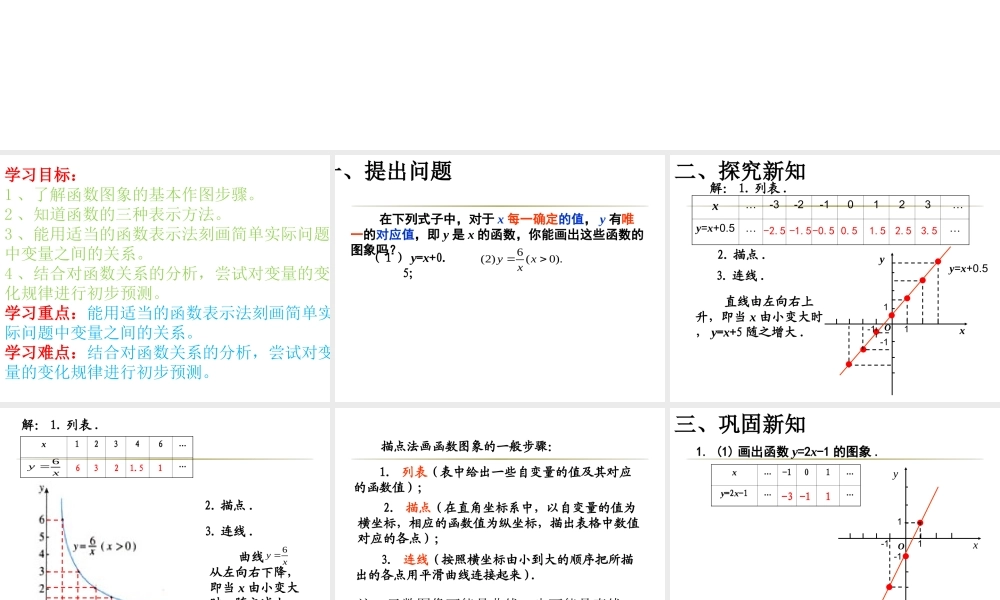1000x600 pixels.
Task: Click the y=6/x (x>0) label on the blue curve
Action: point(105,546)
